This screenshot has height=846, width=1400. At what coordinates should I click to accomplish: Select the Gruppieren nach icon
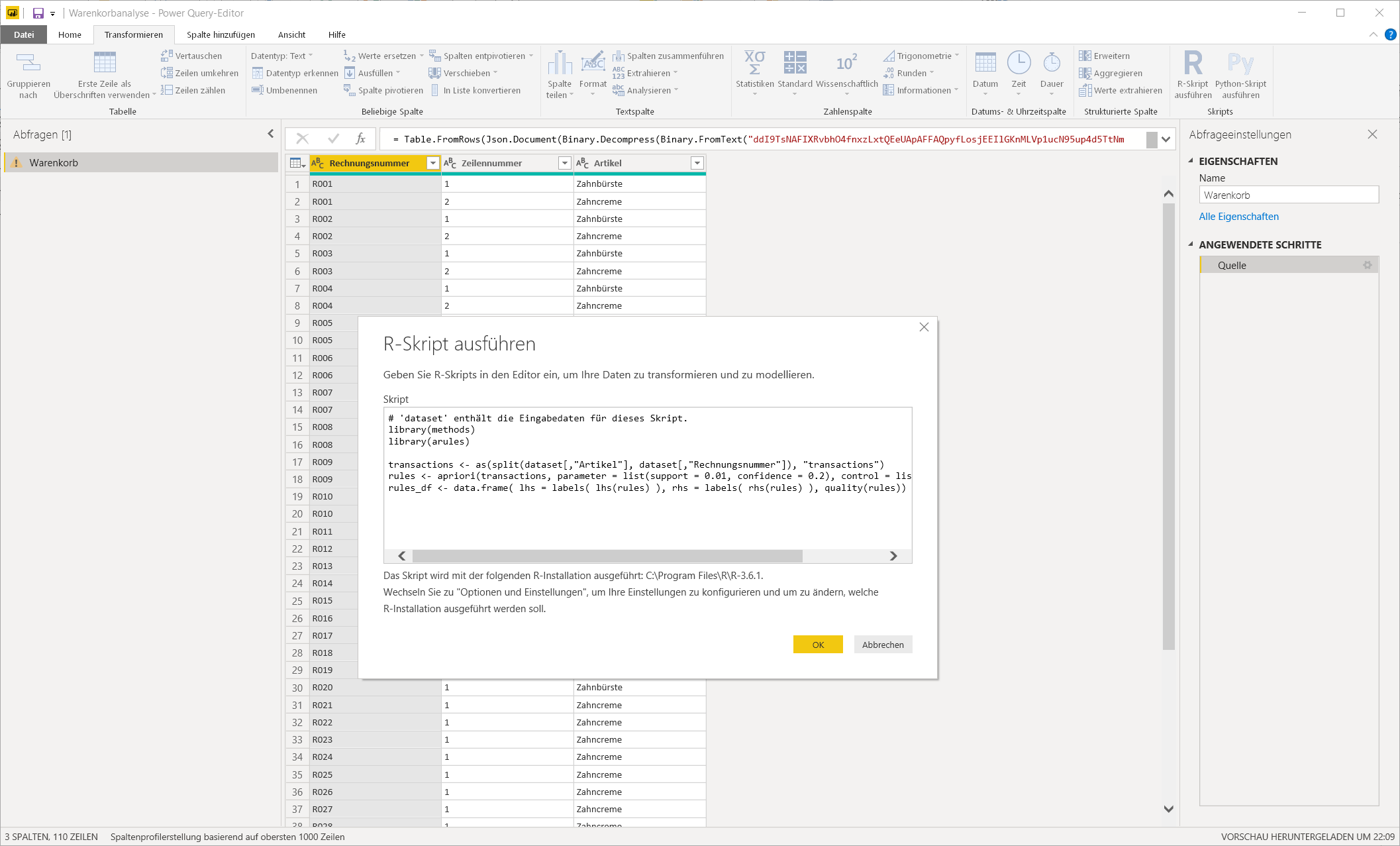(28, 64)
